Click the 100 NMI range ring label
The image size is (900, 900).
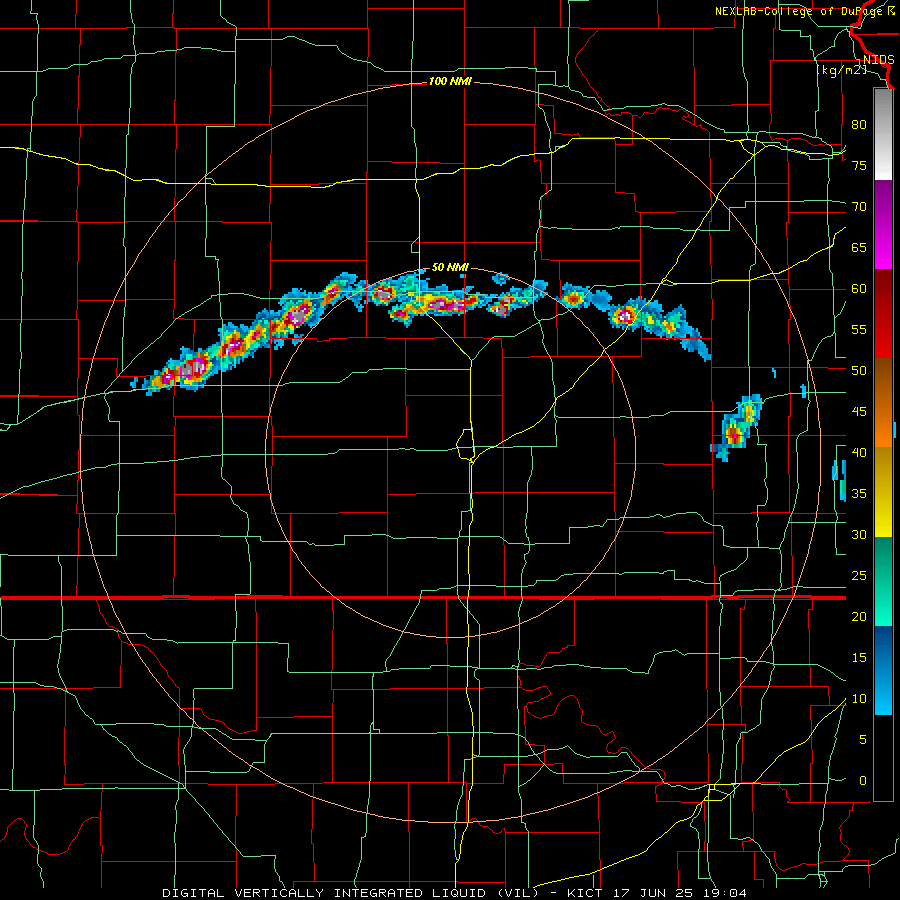point(450,82)
